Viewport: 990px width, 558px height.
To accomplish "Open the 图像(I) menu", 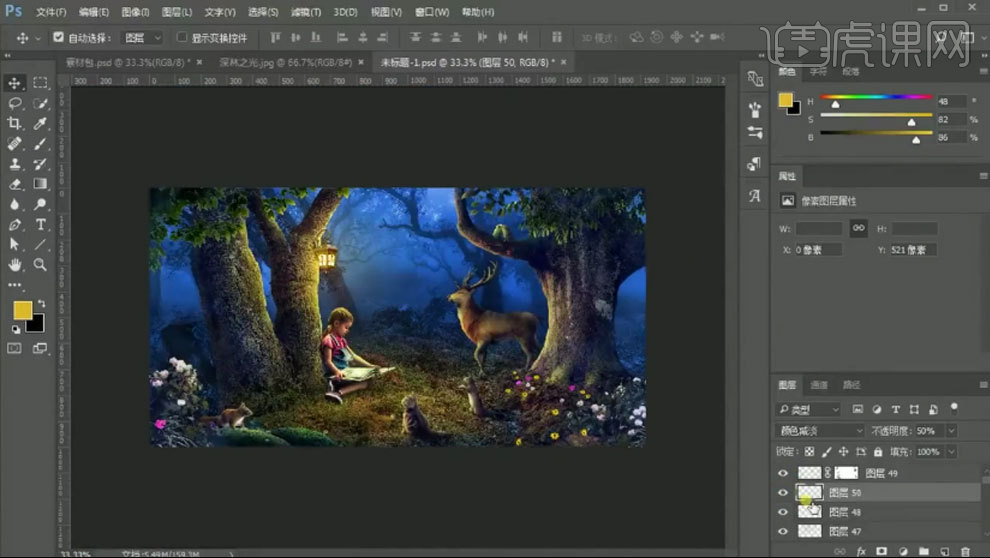I will [135, 12].
